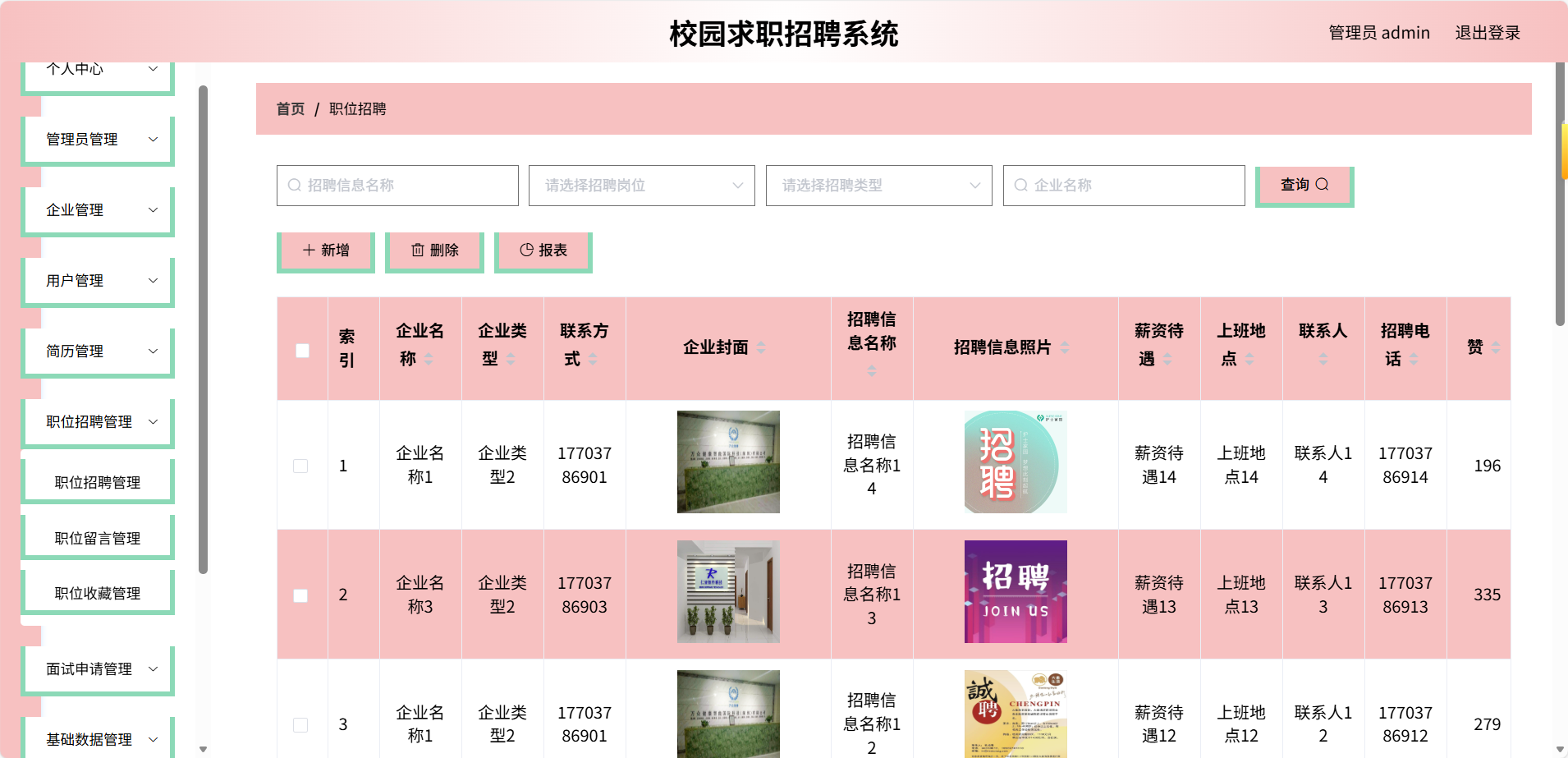Check the checkbox for row 3
The height and width of the screenshot is (758, 1568).
(x=300, y=725)
